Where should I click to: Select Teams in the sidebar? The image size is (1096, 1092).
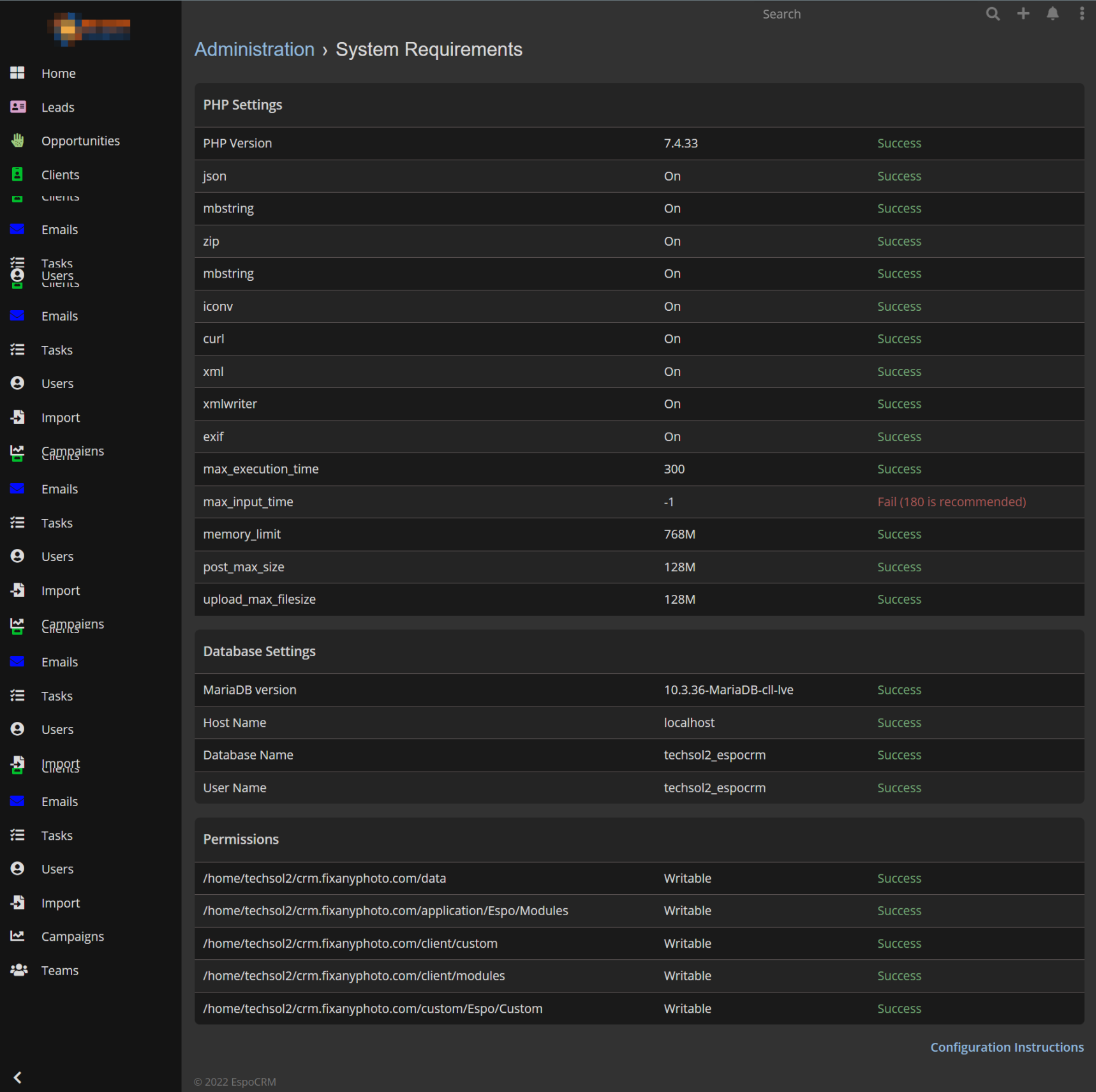point(60,970)
